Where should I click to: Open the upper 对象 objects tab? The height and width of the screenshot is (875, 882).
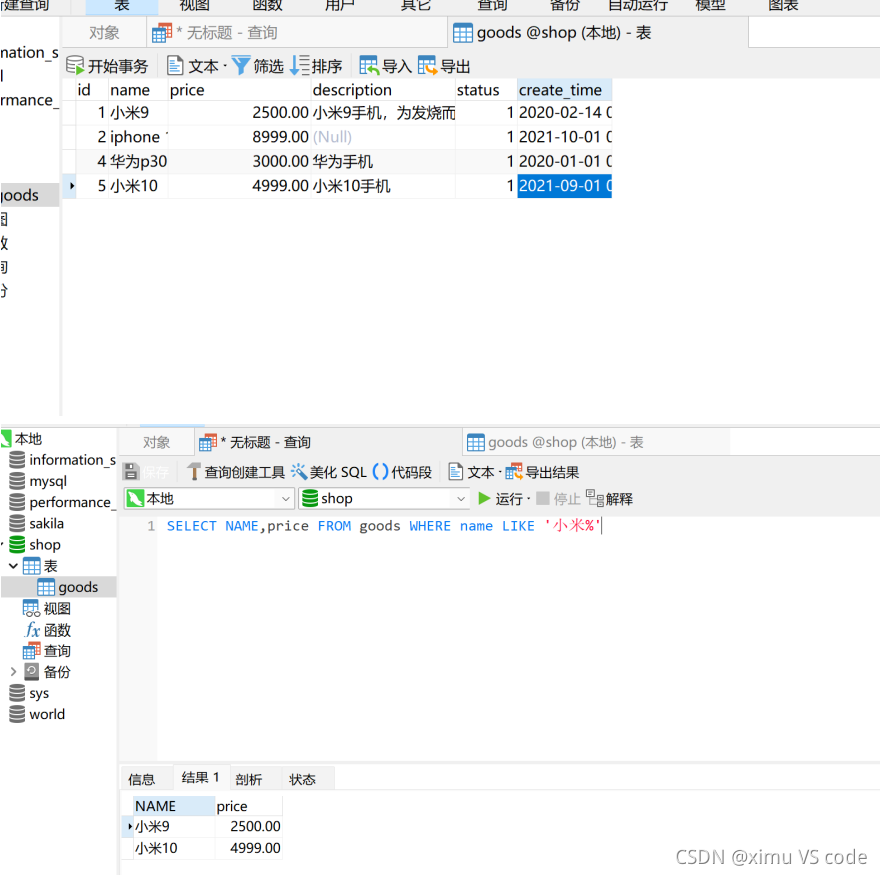point(104,33)
